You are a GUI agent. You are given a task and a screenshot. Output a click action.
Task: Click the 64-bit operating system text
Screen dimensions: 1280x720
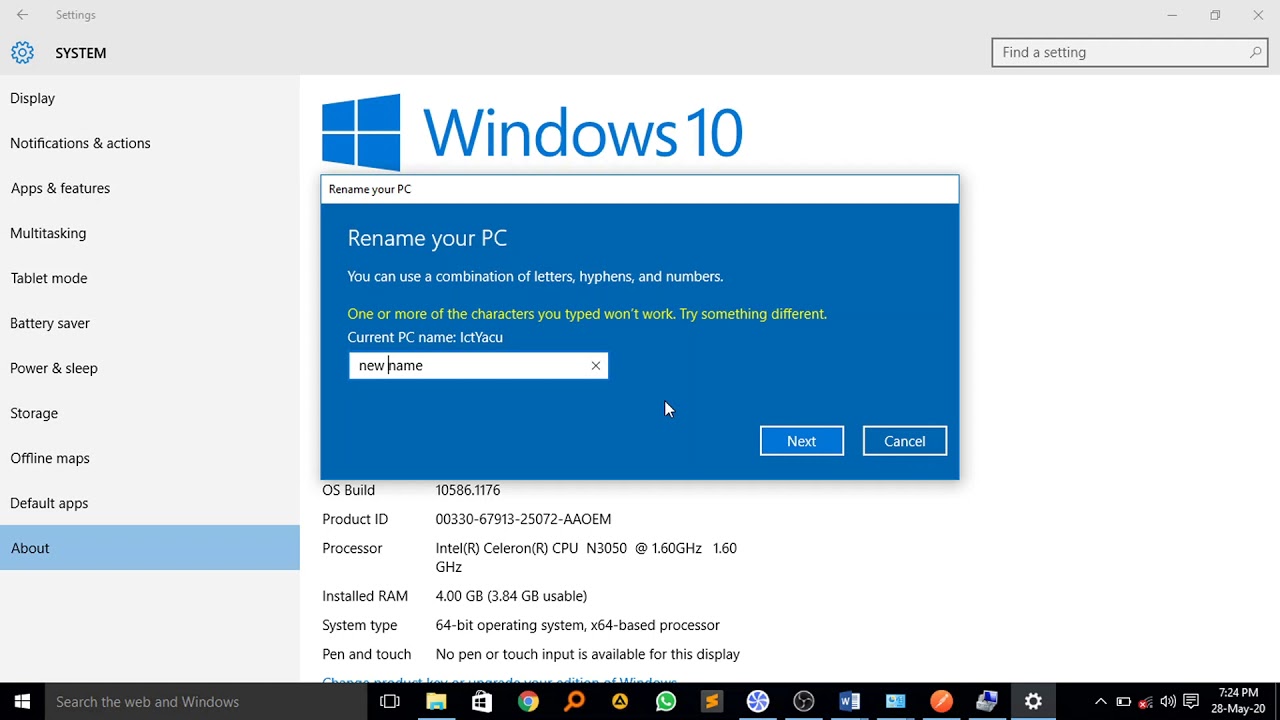point(578,625)
